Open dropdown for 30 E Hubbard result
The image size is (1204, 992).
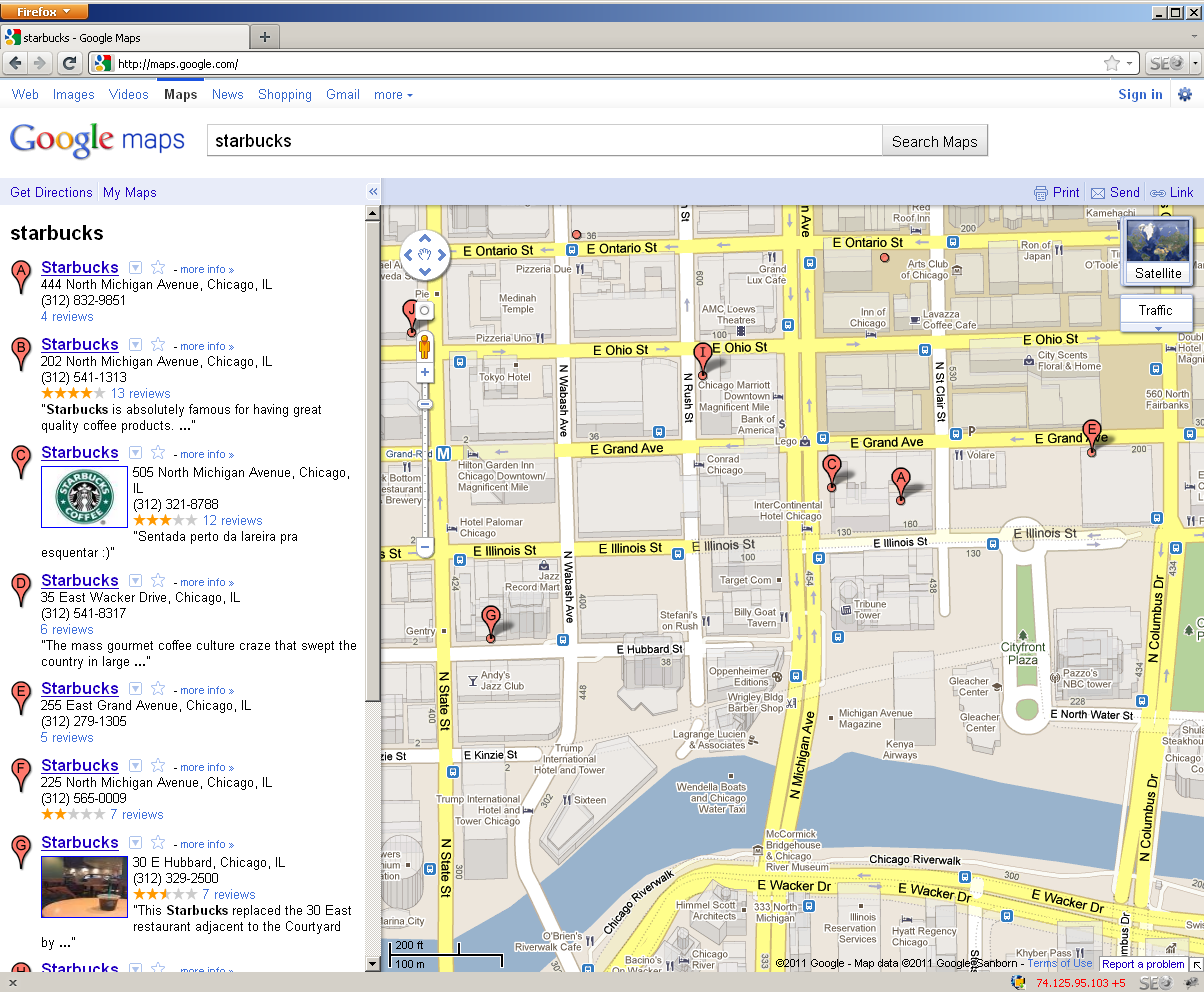click(135, 843)
